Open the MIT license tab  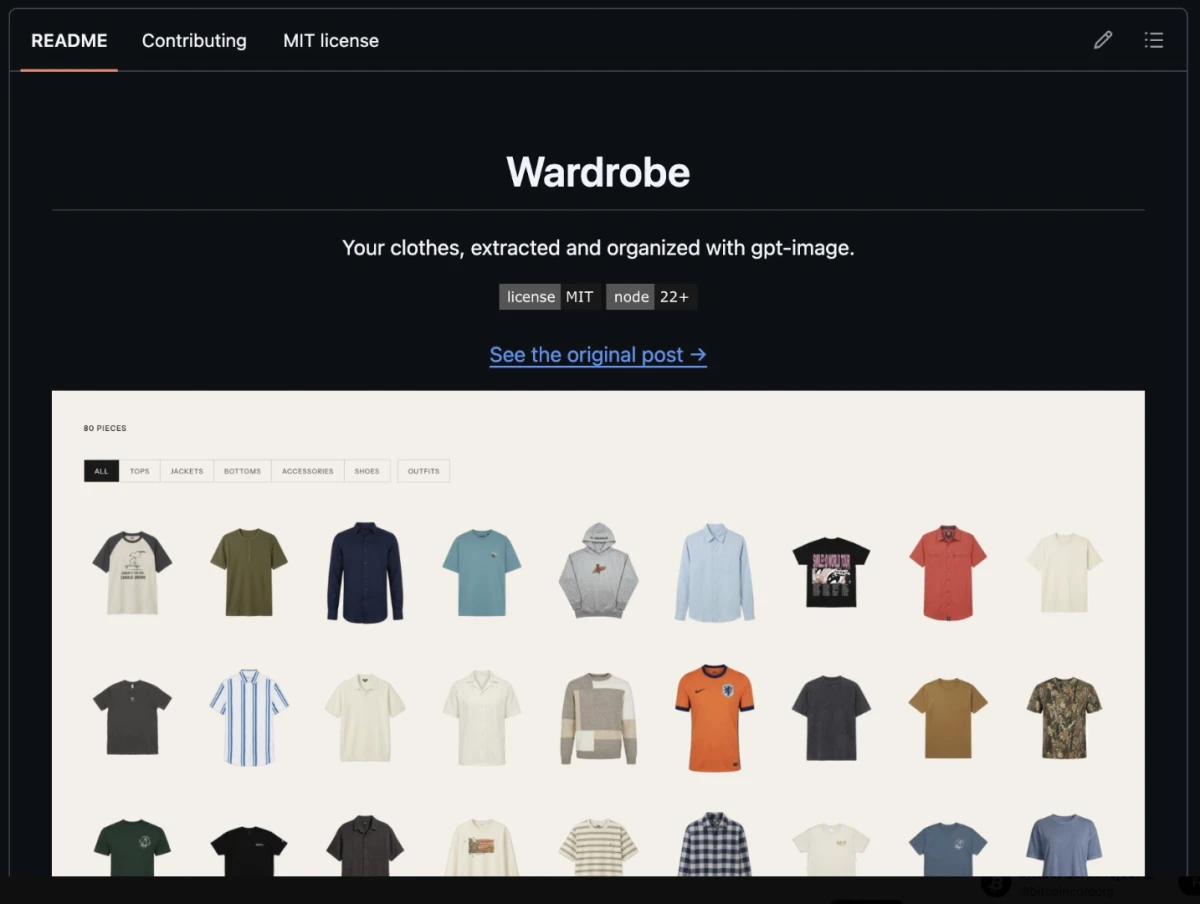(x=331, y=41)
